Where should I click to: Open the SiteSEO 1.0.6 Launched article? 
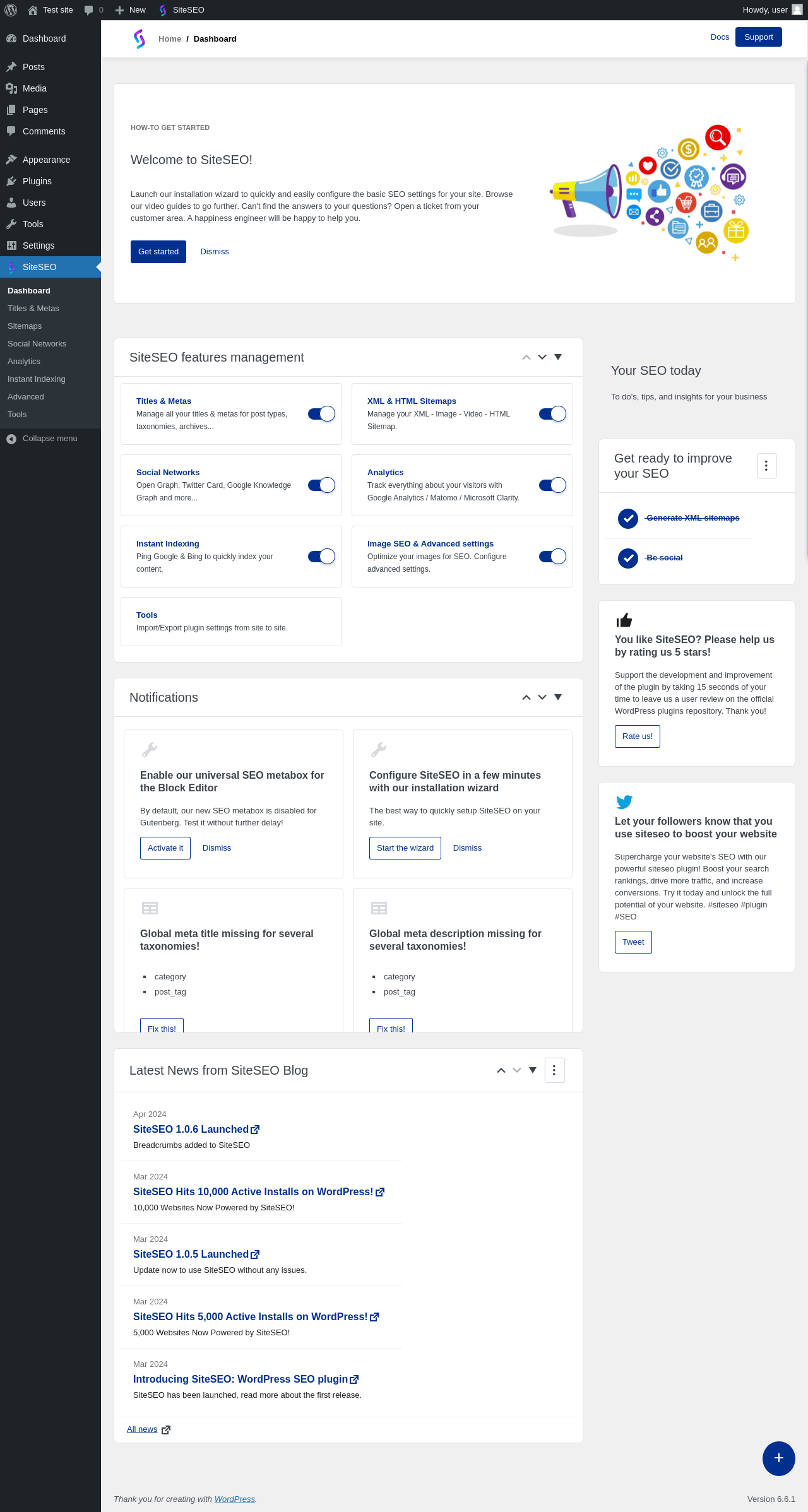point(191,1129)
